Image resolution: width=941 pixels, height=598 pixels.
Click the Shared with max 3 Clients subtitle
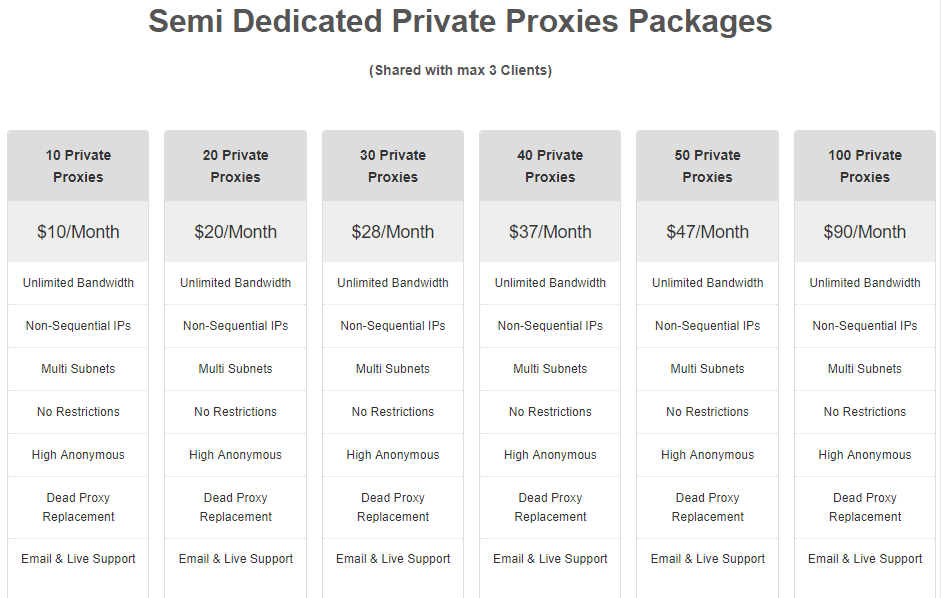click(460, 70)
